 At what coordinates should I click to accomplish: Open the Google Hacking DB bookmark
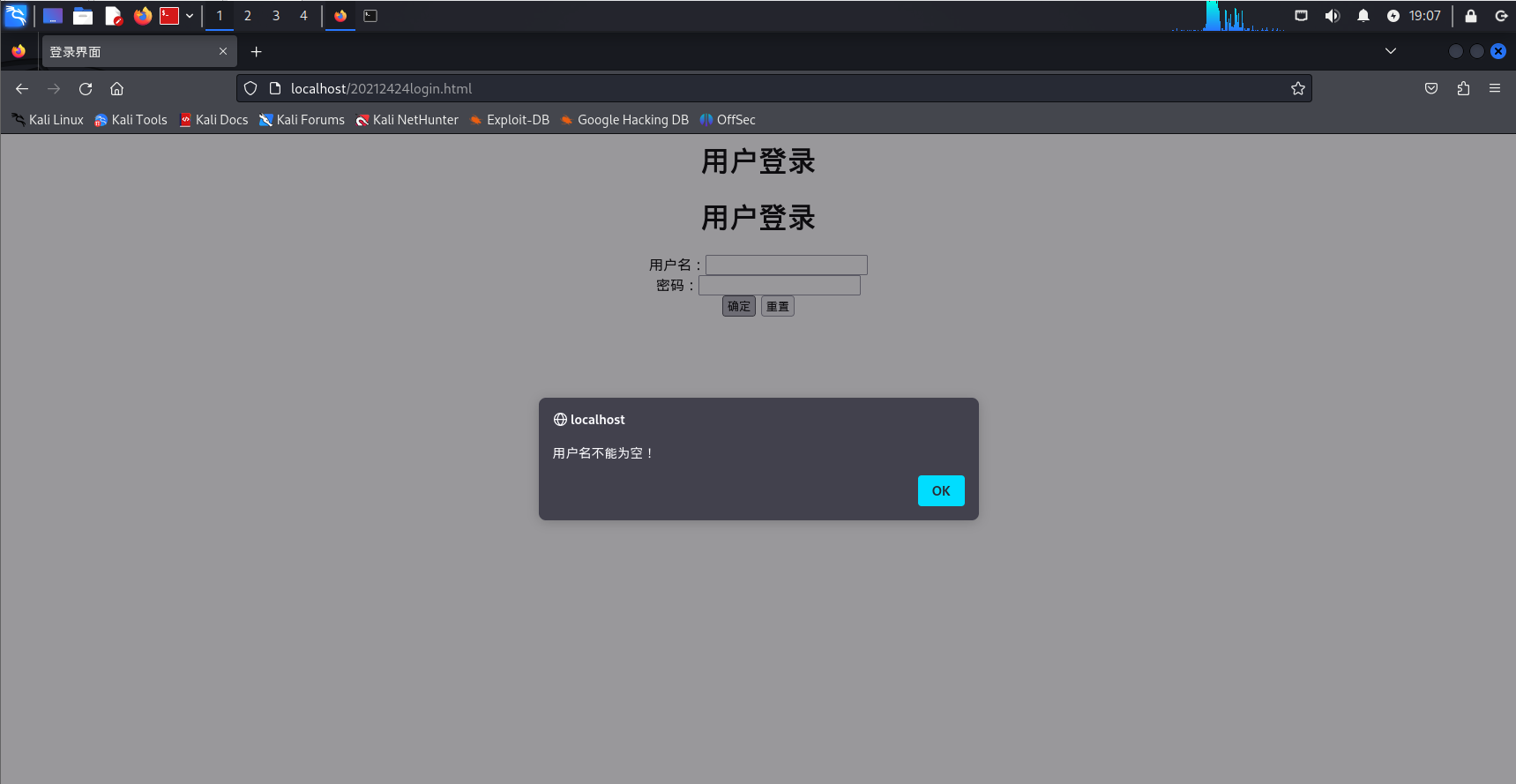(624, 120)
